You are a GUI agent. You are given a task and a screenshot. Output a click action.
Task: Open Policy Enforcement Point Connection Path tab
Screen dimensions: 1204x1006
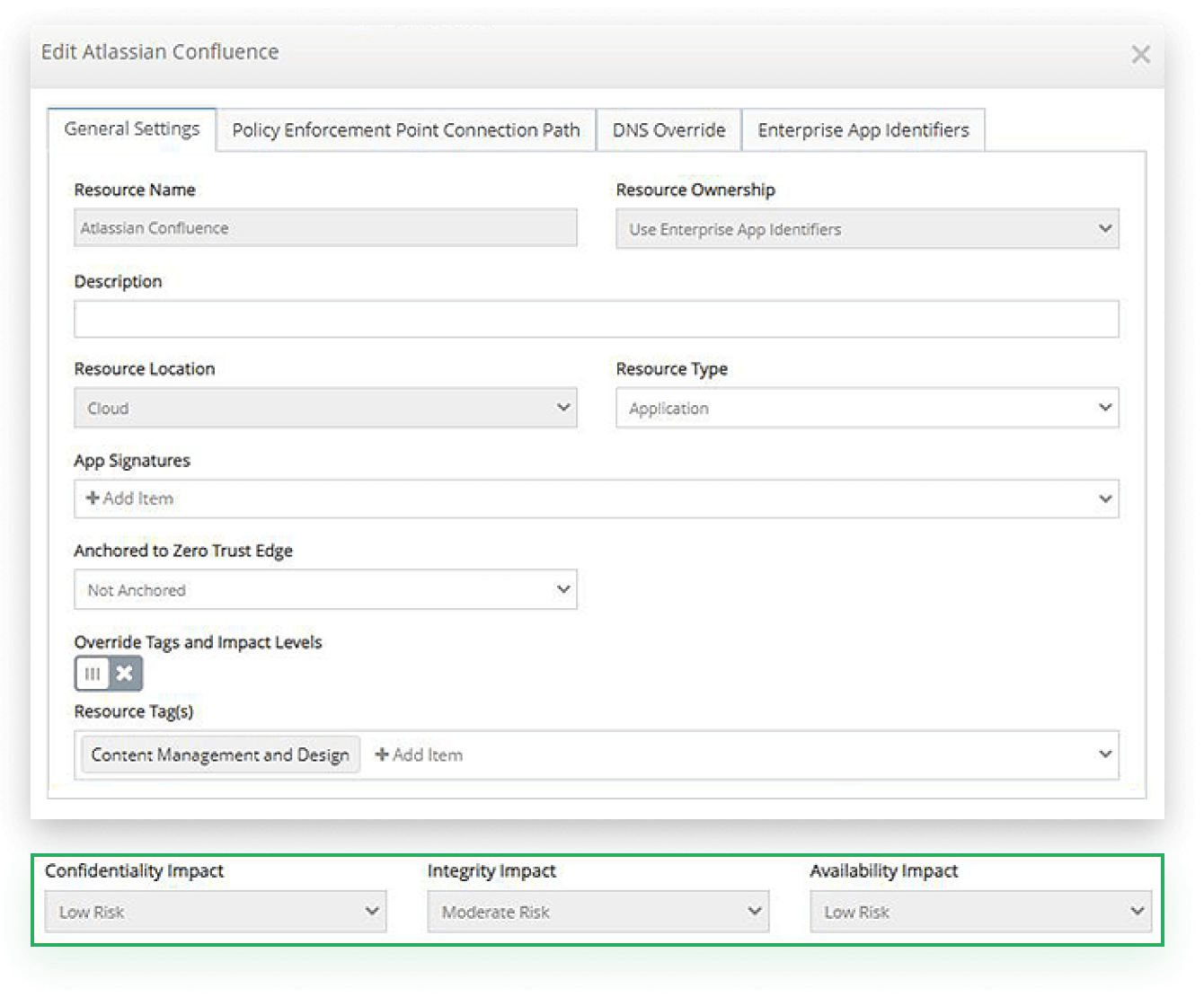406,130
